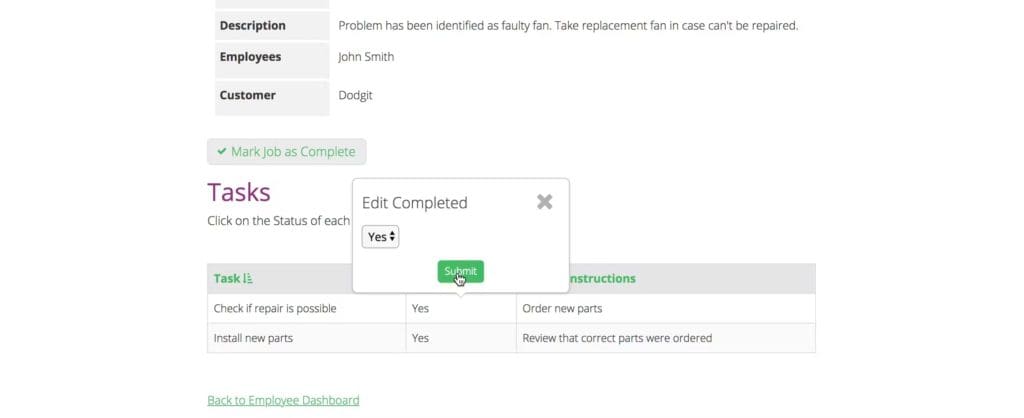Image resolution: width=1024 pixels, height=418 pixels.
Task: Click the sort icon beside Task header
Action: click(248, 278)
